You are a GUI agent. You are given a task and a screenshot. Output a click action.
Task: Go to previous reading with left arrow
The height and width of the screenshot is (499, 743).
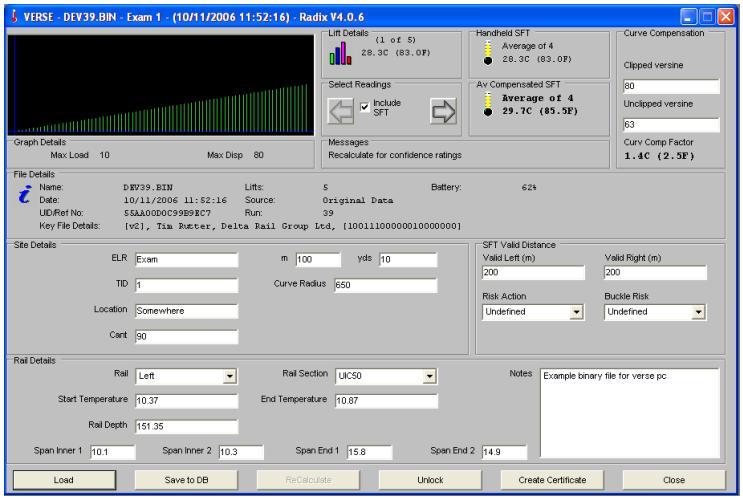[x=340, y=111]
